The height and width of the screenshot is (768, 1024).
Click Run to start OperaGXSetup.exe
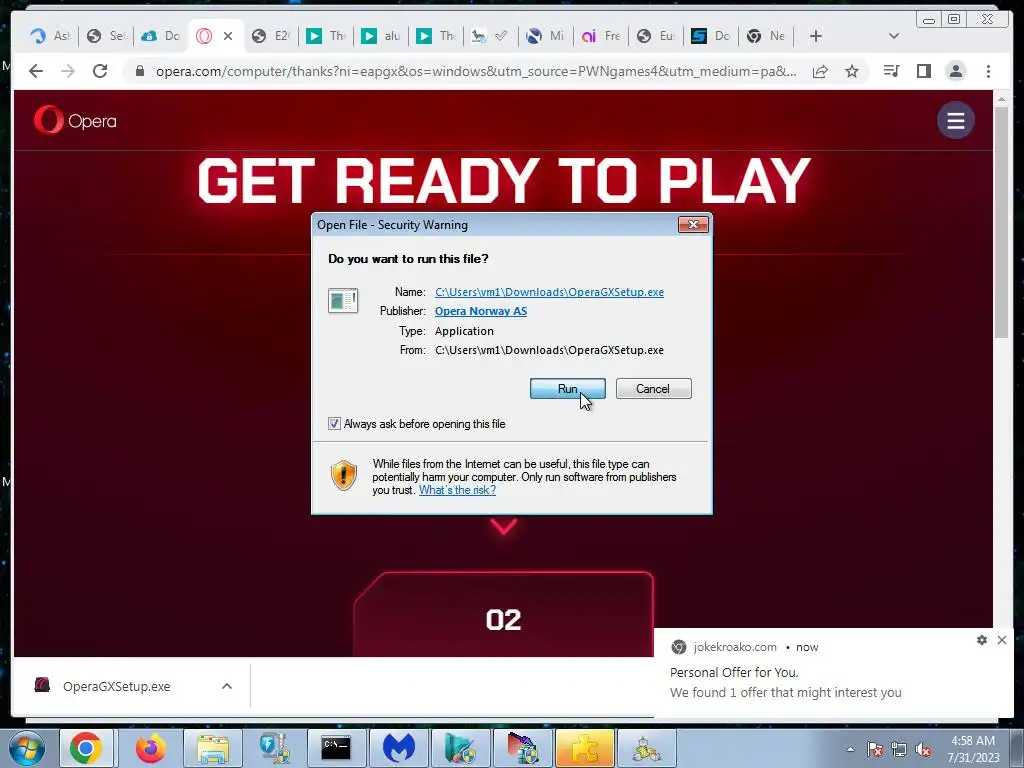568,389
